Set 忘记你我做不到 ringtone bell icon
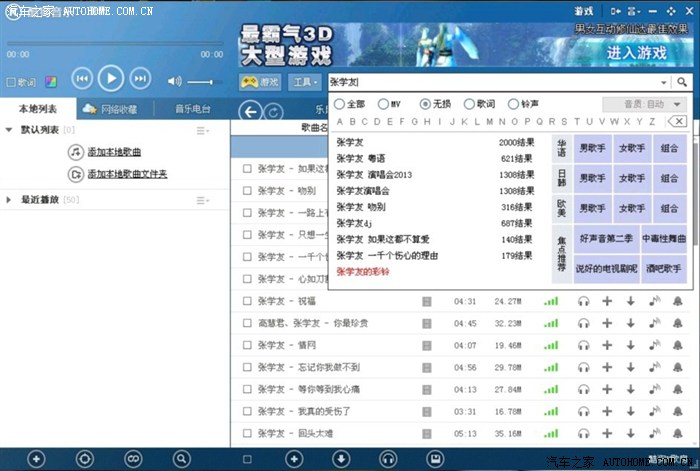The height and width of the screenshot is (471, 700). click(678, 367)
